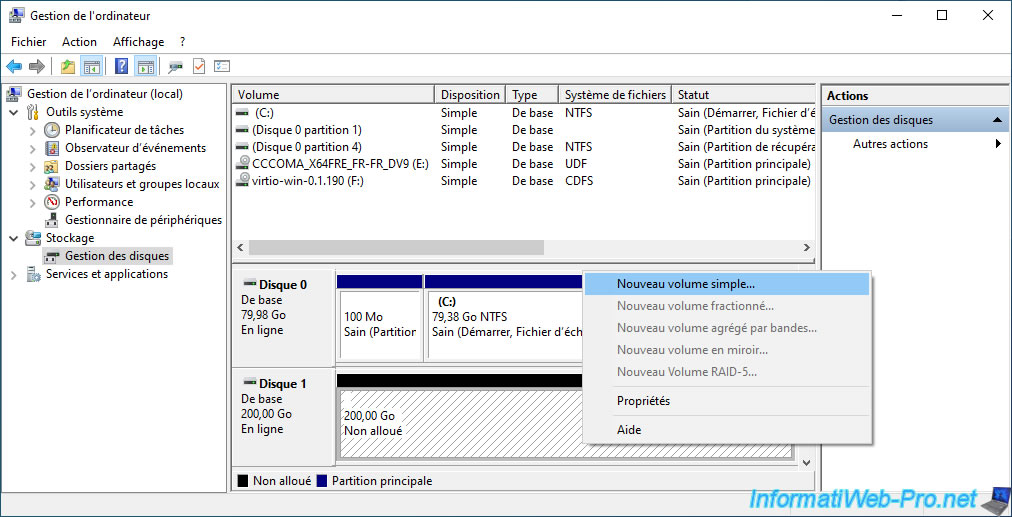The width and height of the screenshot is (1012, 517).
Task: Click the Performance gauge icon
Action: tap(52, 202)
